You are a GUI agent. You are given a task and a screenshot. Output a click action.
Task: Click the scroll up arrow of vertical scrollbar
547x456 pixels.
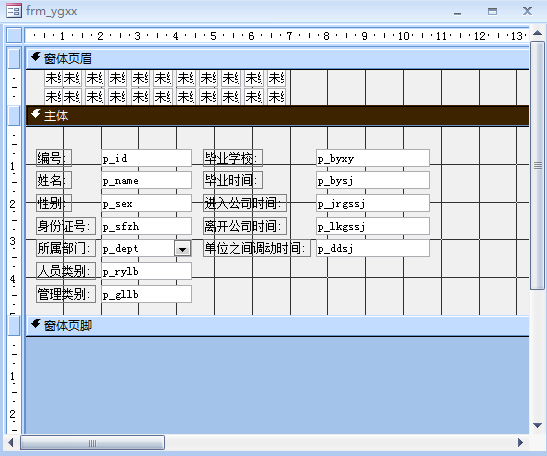(537, 33)
